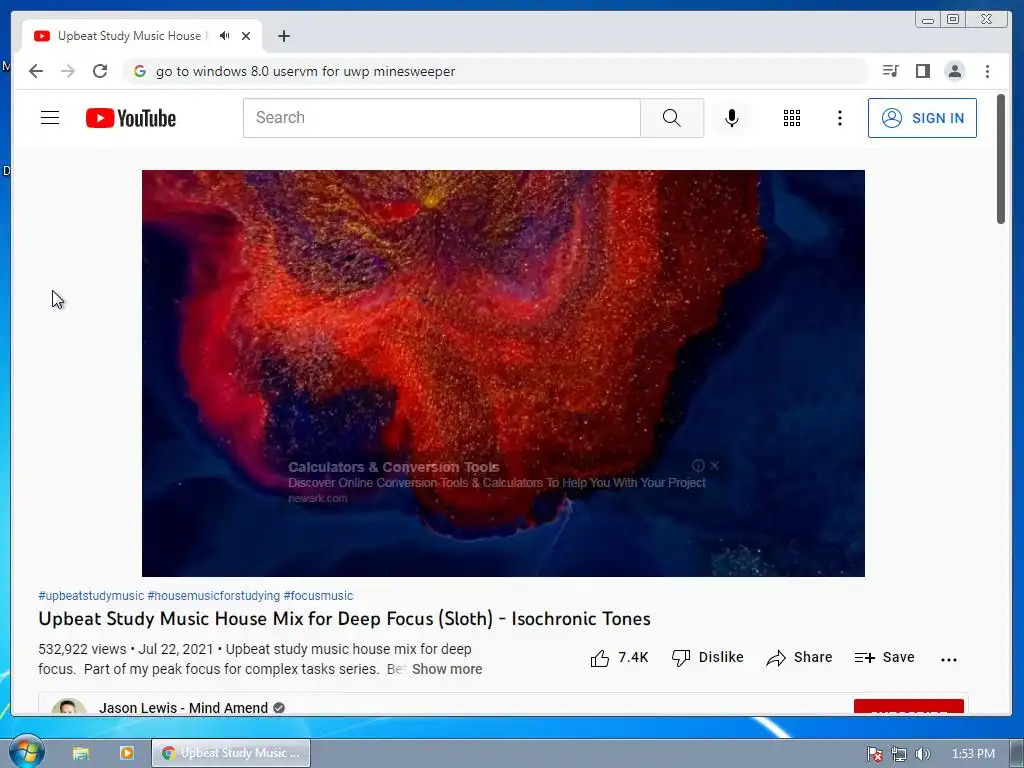1024x768 pixels.
Task: Open the YouTube apps grid icon
Action: tap(792, 118)
